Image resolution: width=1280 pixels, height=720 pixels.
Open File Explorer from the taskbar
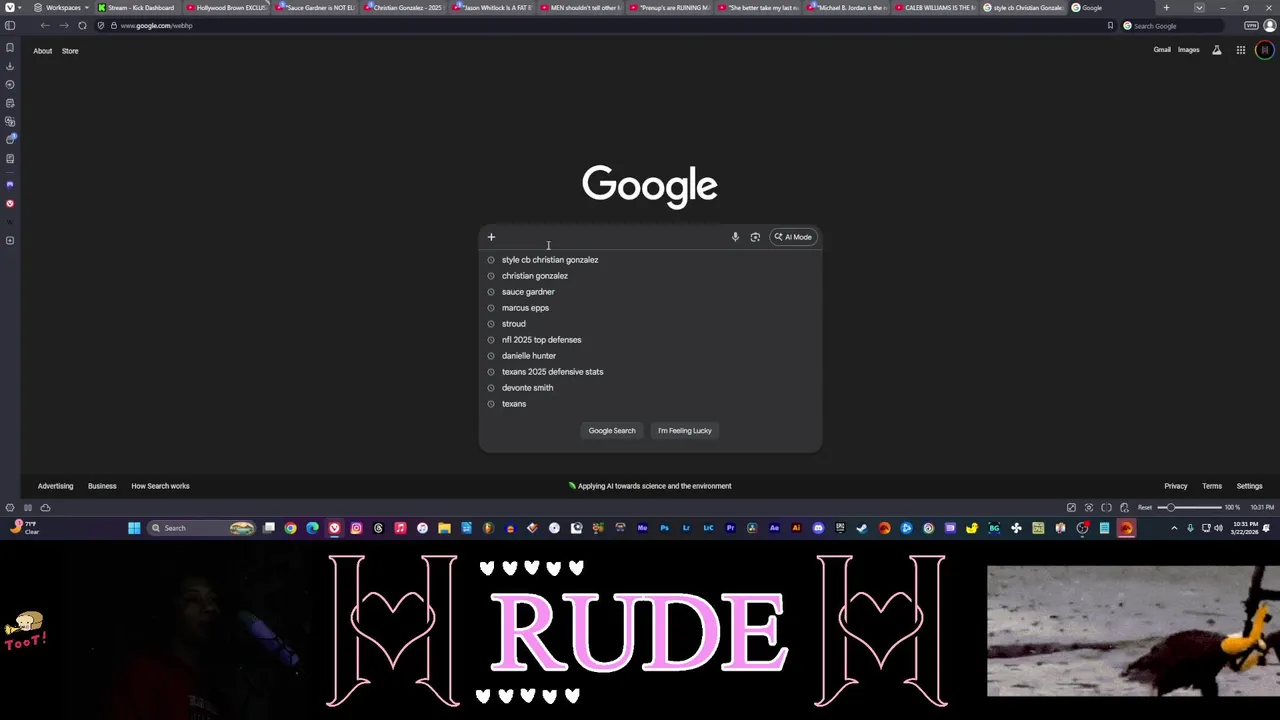(x=444, y=528)
